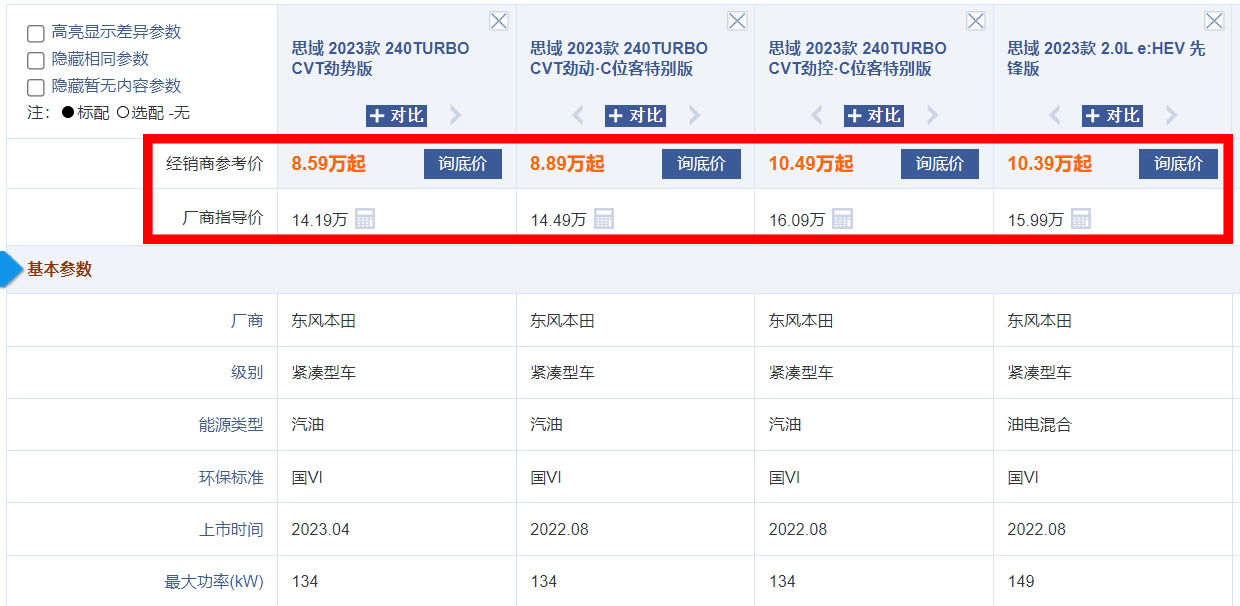The height and width of the screenshot is (606, 1240).
Task: Move CVT劲势版 column right with arrow
Action: 456,116
